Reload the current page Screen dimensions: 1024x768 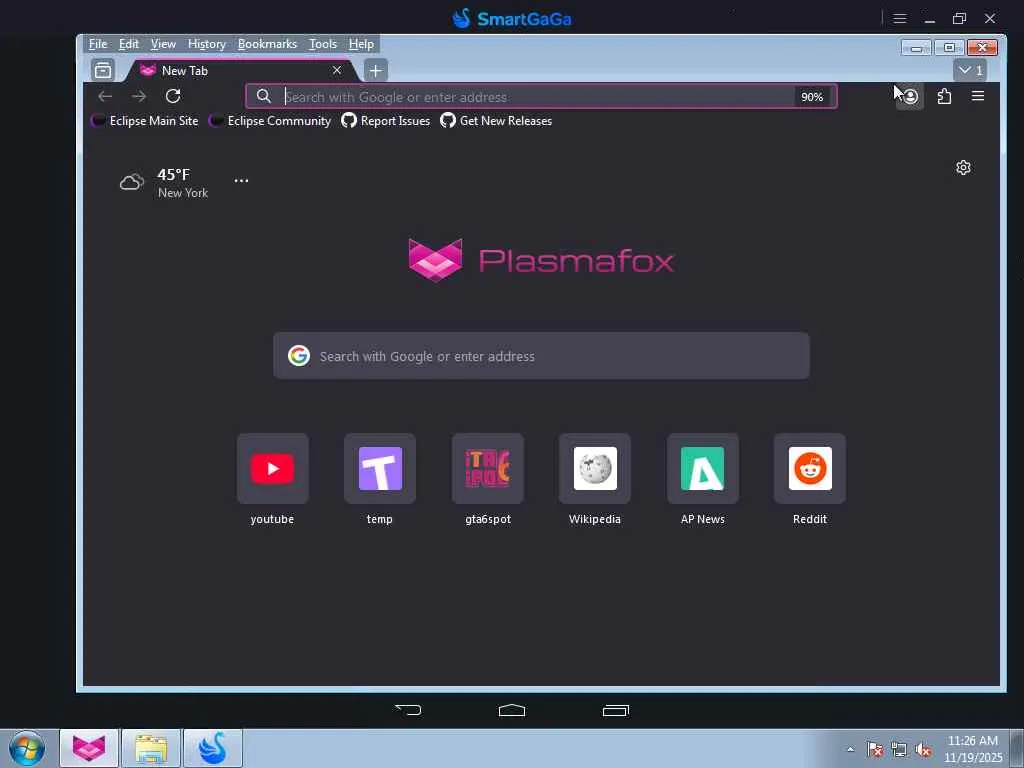pyautogui.click(x=173, y=97)
